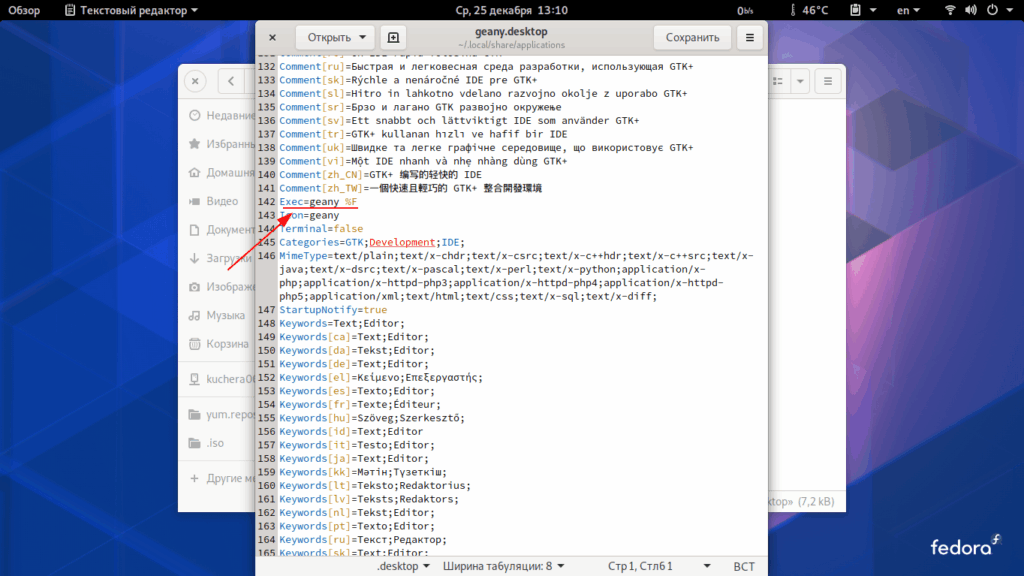The image size is (1024, 576).
Task: Open file manager hamburger menu
Action: (x=827, y=81)
